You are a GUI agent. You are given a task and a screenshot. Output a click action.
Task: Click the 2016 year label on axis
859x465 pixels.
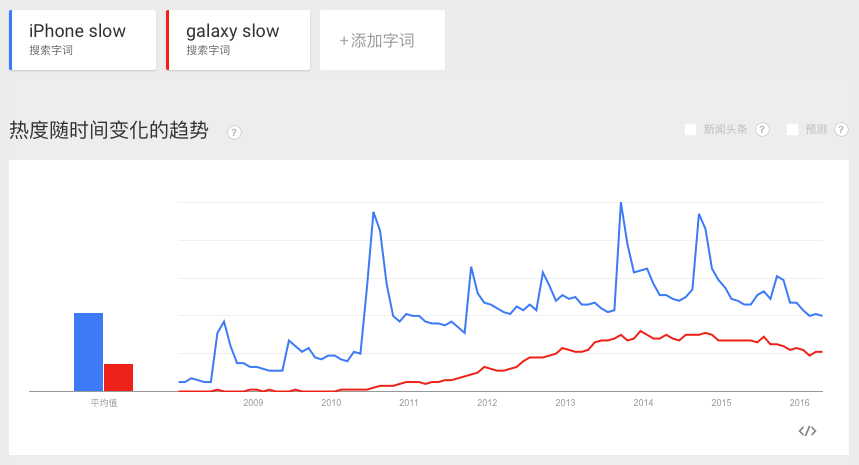799,403
